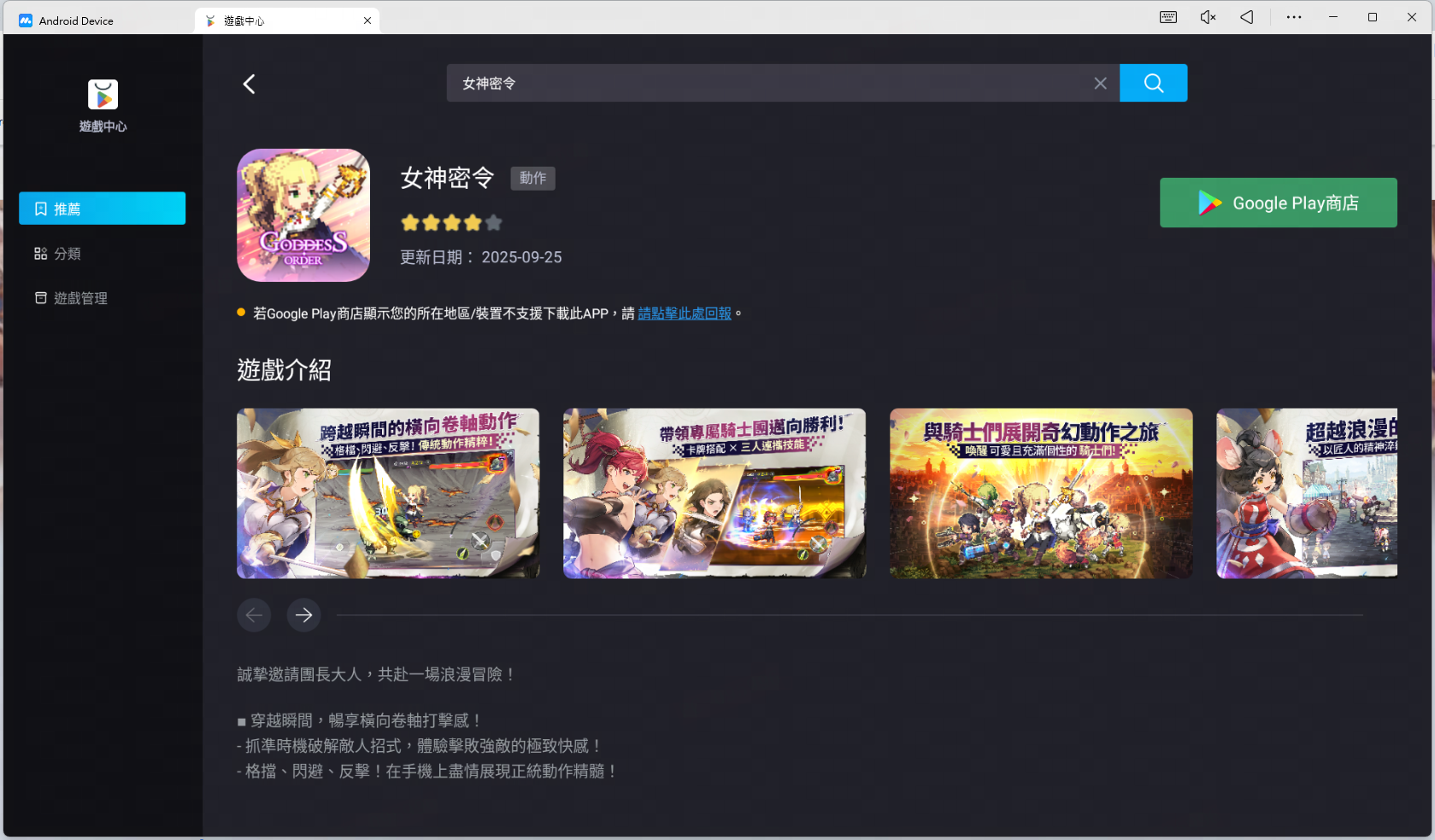Viewport: 1435px width, 840px height.
Task: Click the star rating of 女神密令
Action: point(451,223)
